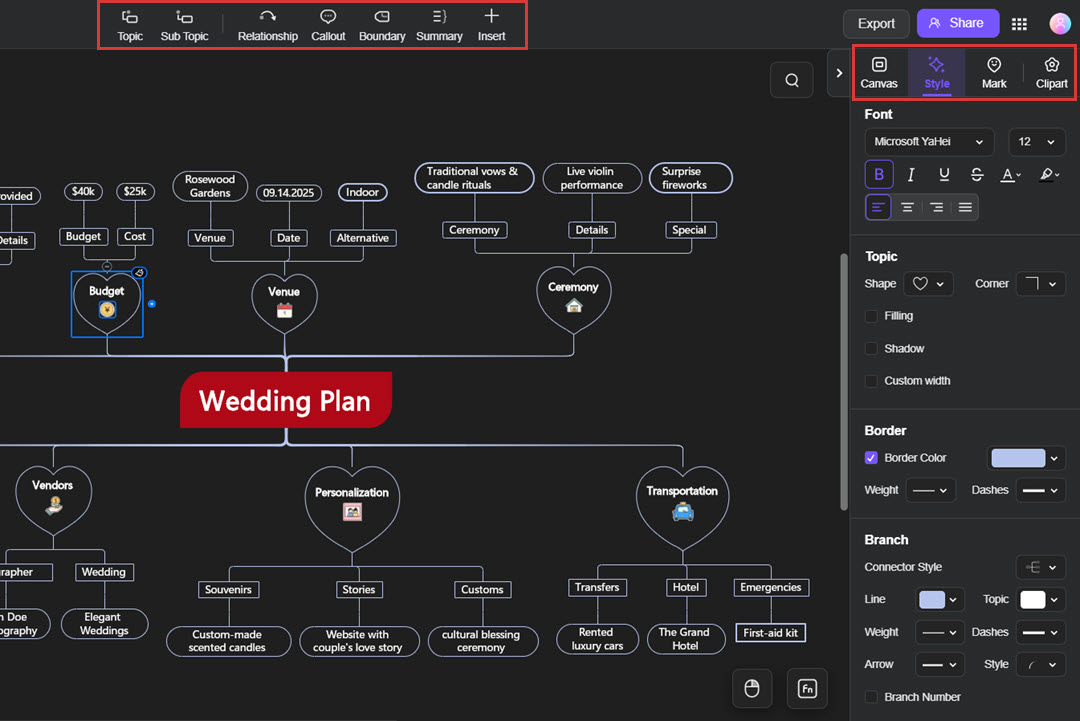Screen dimensions: 1080x721
Task: Open sharing options with Share button
Action: point(957,23)
